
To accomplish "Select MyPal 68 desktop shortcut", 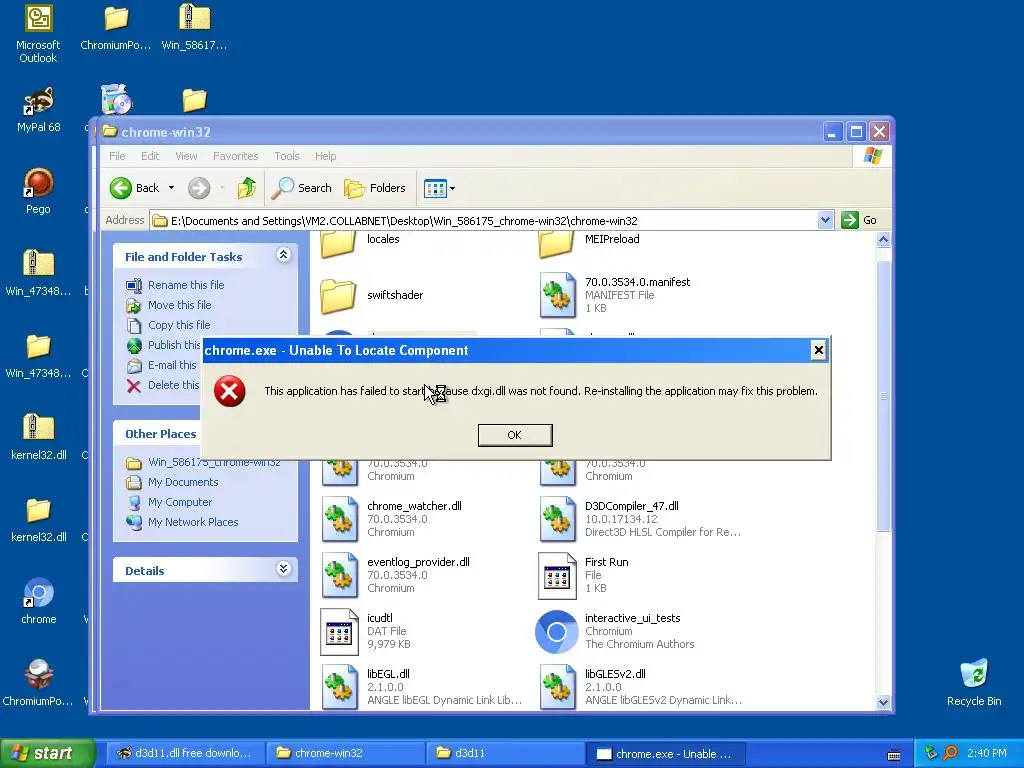I will coord(39,110).
